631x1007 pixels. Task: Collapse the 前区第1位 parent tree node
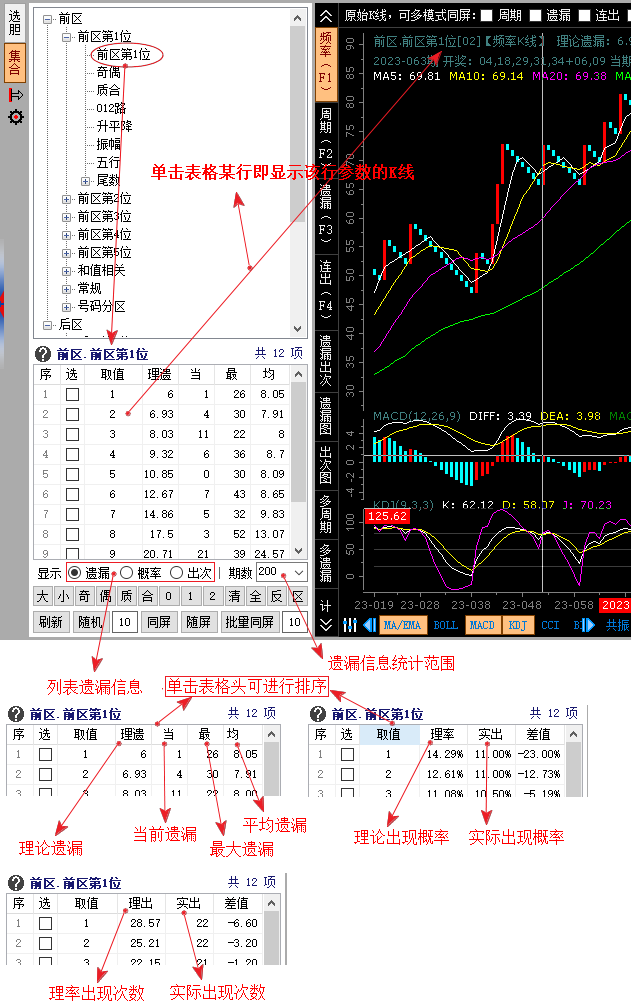68,37
